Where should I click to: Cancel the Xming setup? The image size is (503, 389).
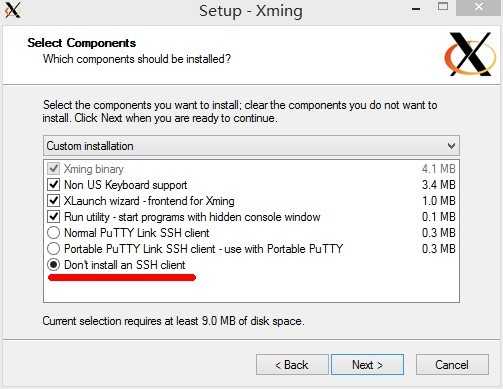452,365
